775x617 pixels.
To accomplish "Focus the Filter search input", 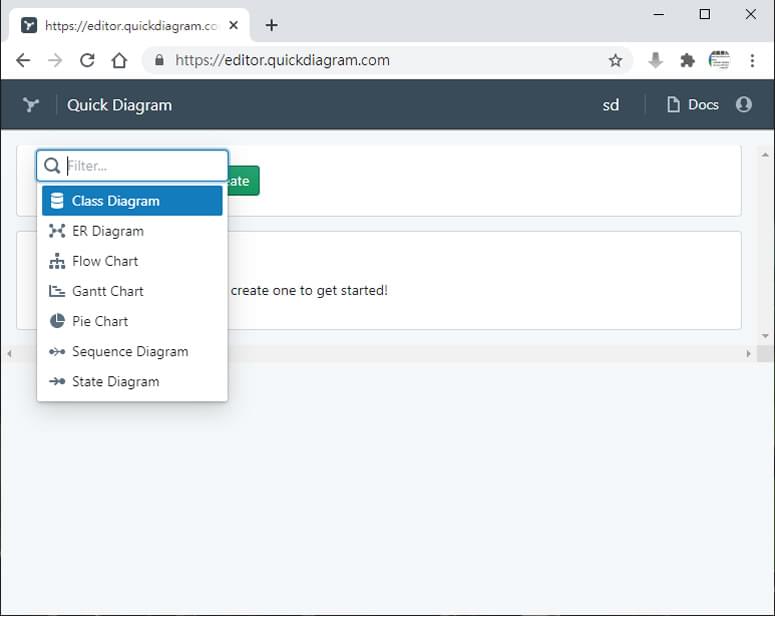I will [x=132, y=166].
